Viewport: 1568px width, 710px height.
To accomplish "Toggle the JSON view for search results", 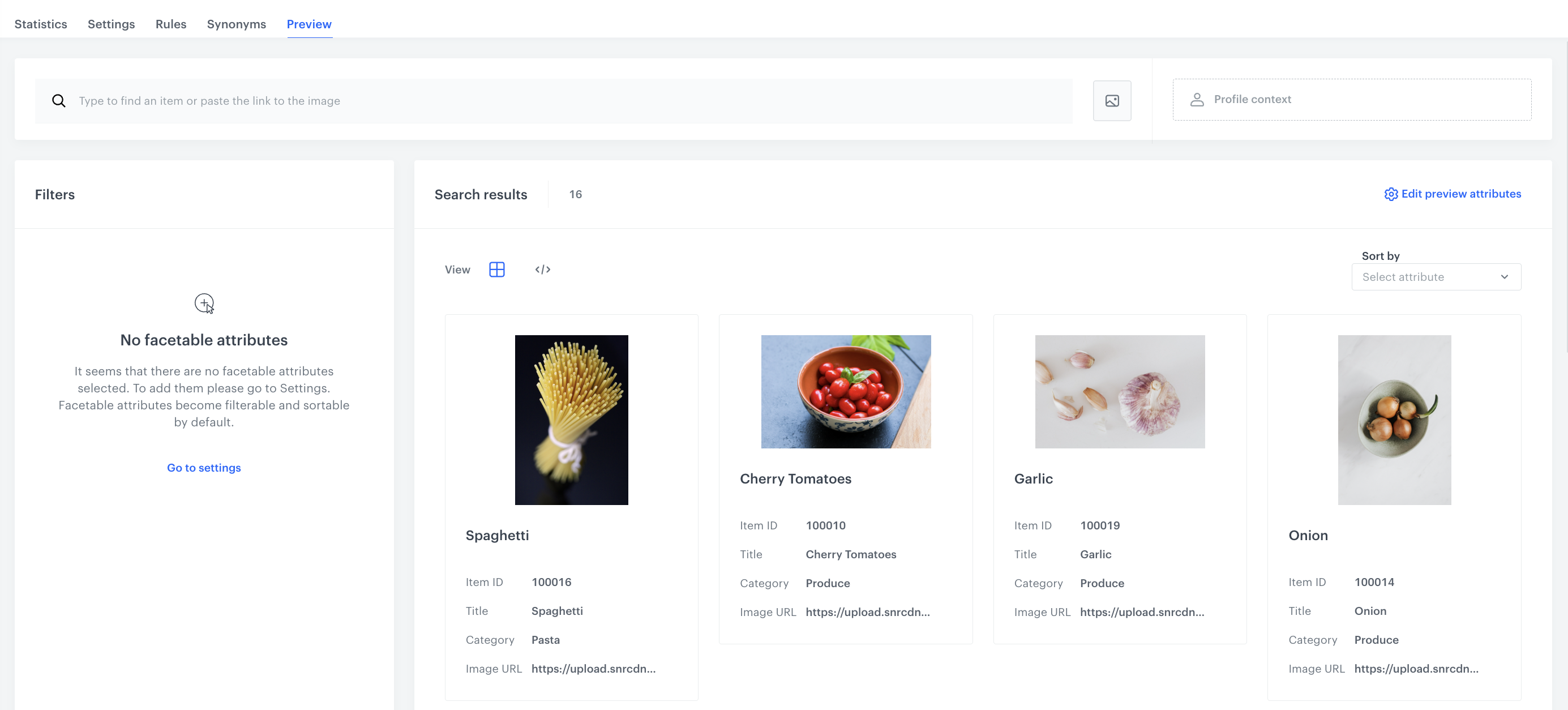I will (x=542, y=269).
